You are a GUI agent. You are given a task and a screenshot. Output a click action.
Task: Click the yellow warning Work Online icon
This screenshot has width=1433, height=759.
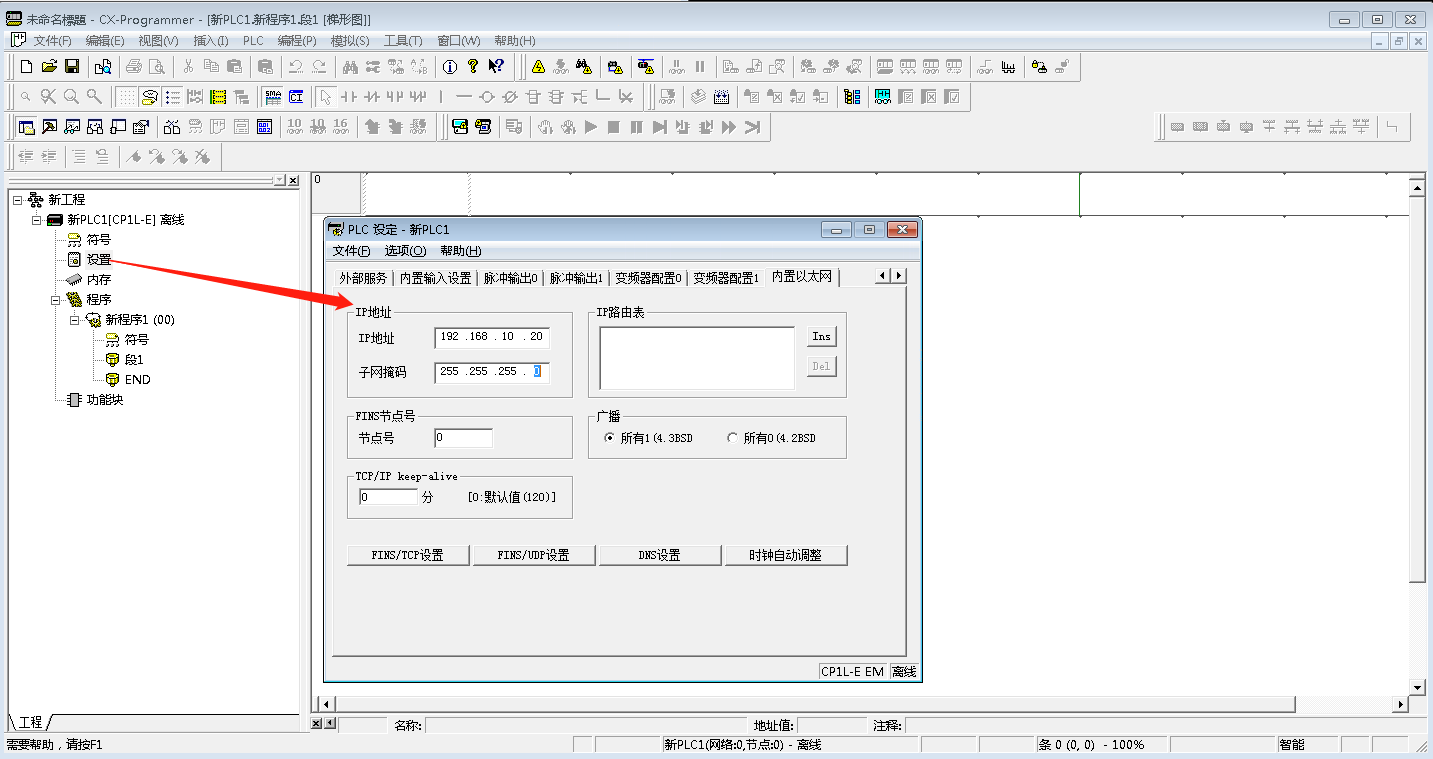(538, 67)
